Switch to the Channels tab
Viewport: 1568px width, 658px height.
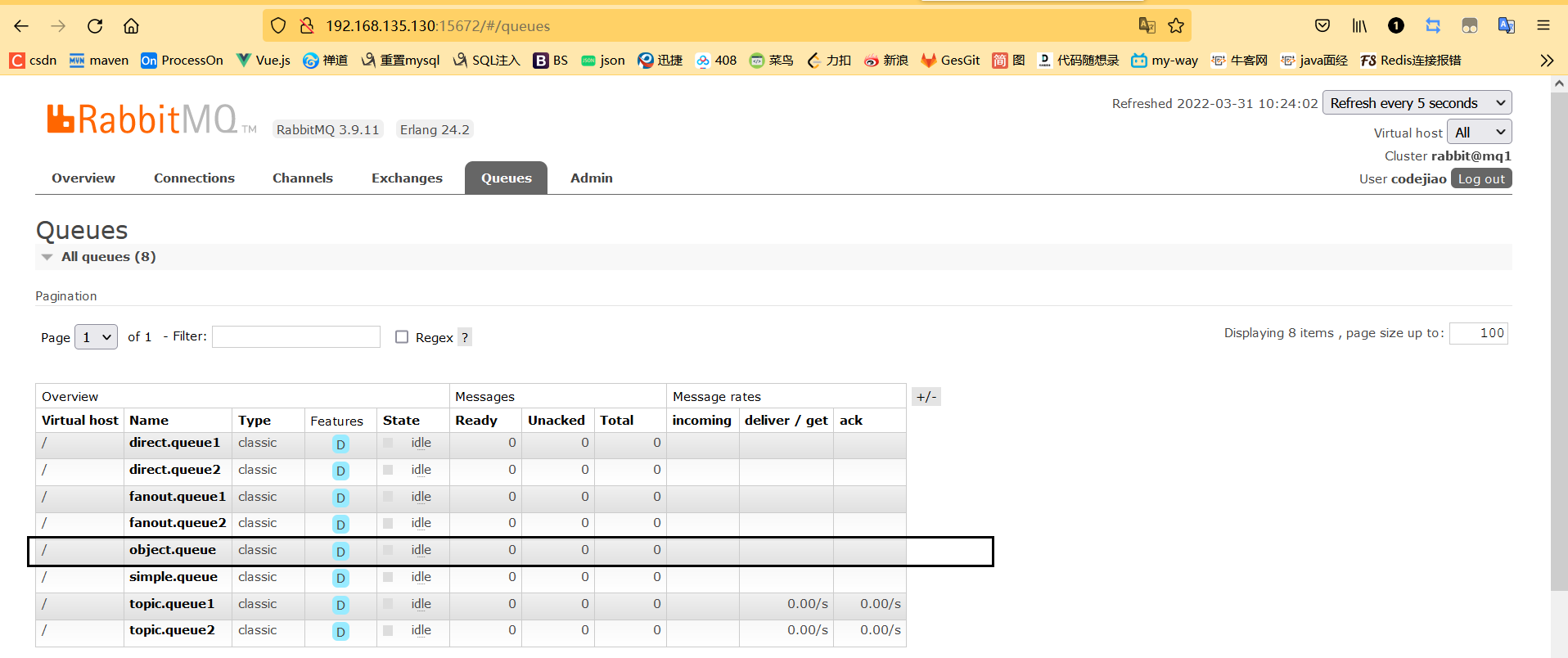(x=303, y=178)
